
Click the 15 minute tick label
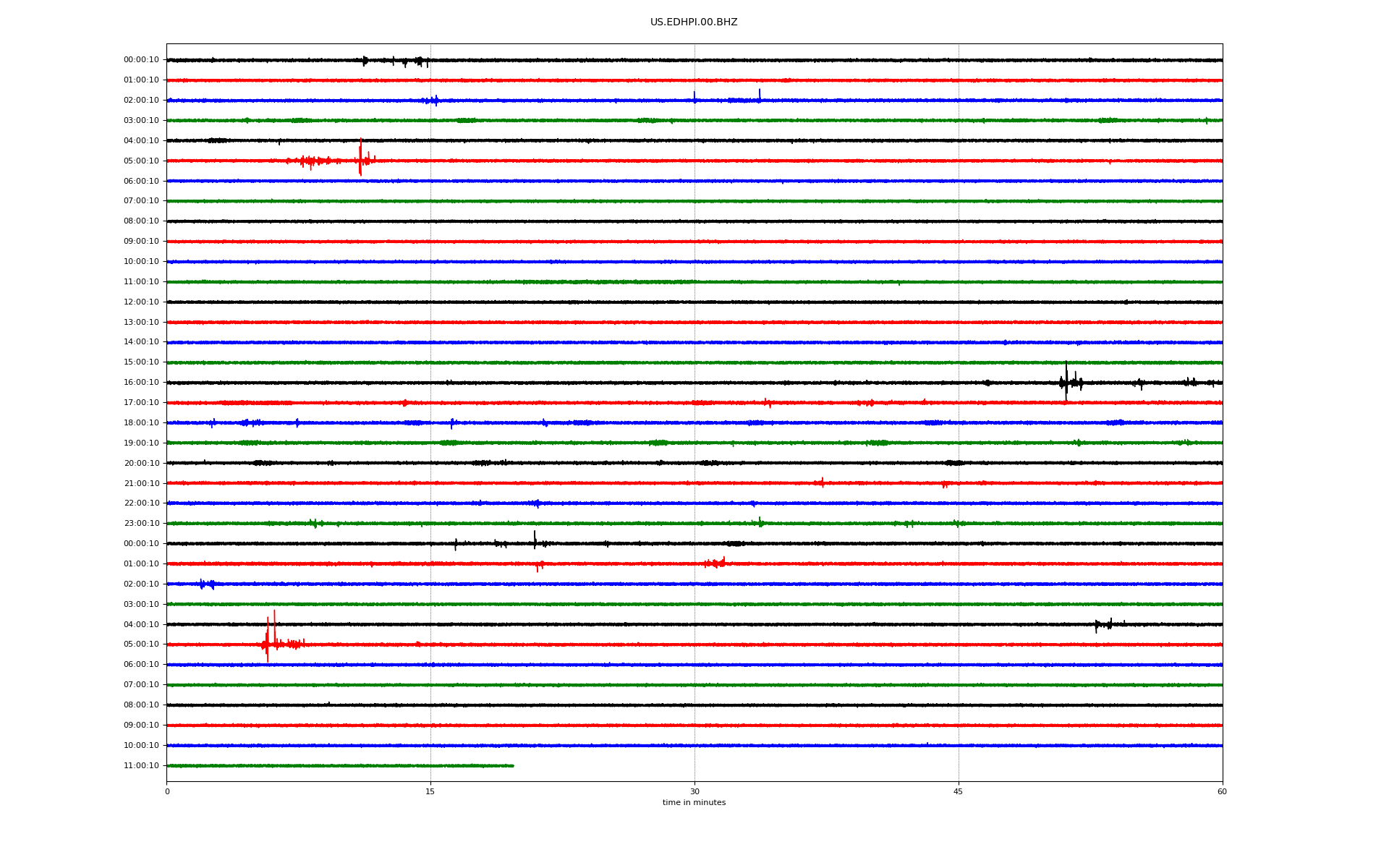coord(430,791)
